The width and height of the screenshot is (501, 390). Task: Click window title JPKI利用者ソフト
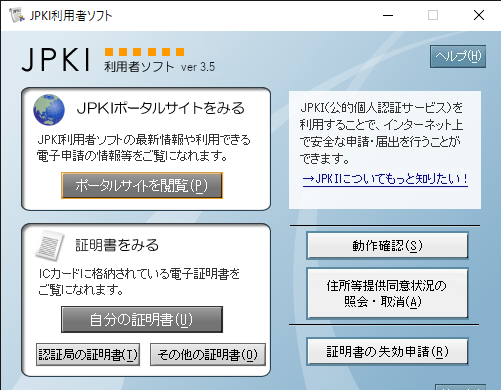click(71, 15)
